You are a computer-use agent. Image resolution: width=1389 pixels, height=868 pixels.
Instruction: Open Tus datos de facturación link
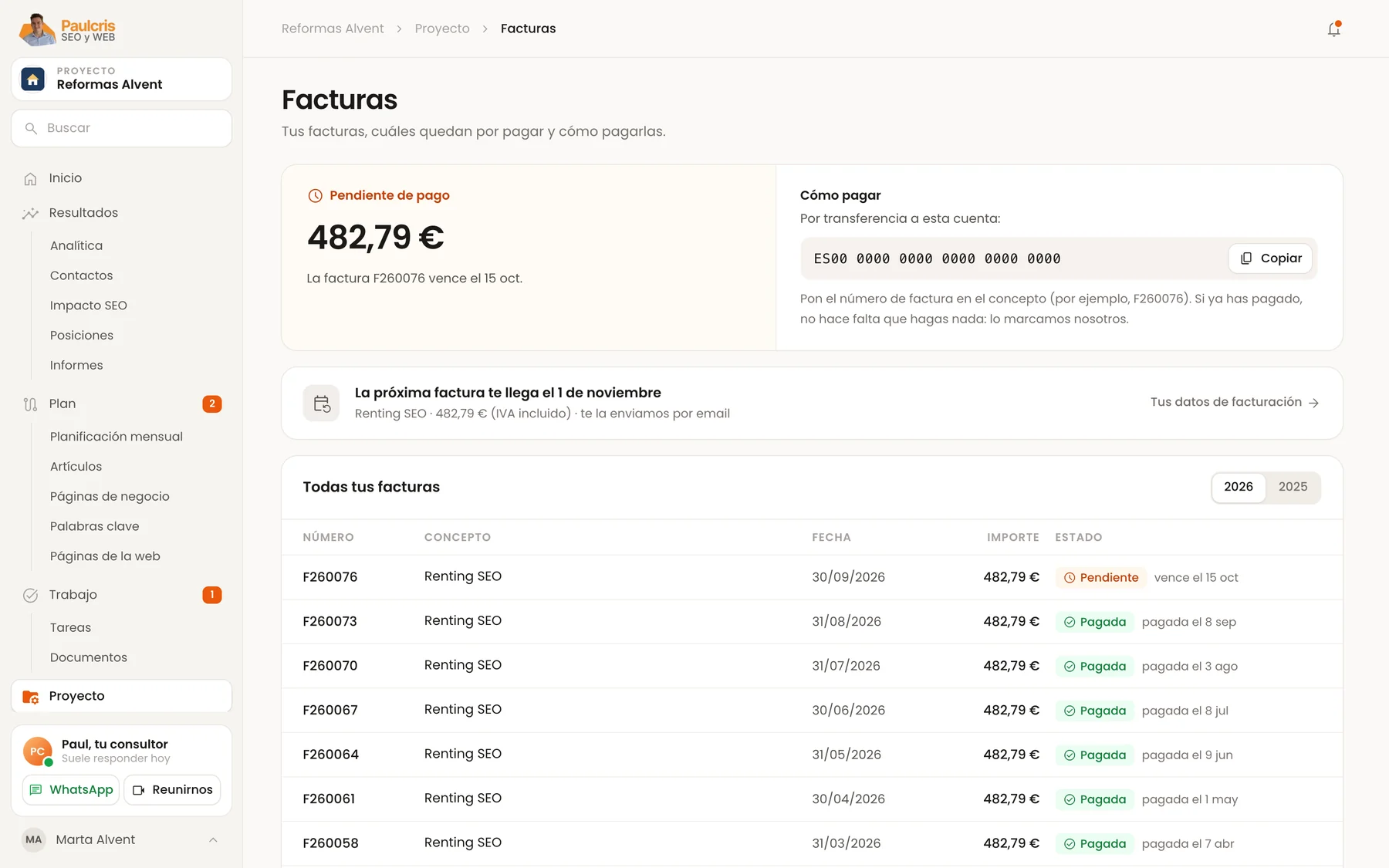click(1235, 402)
